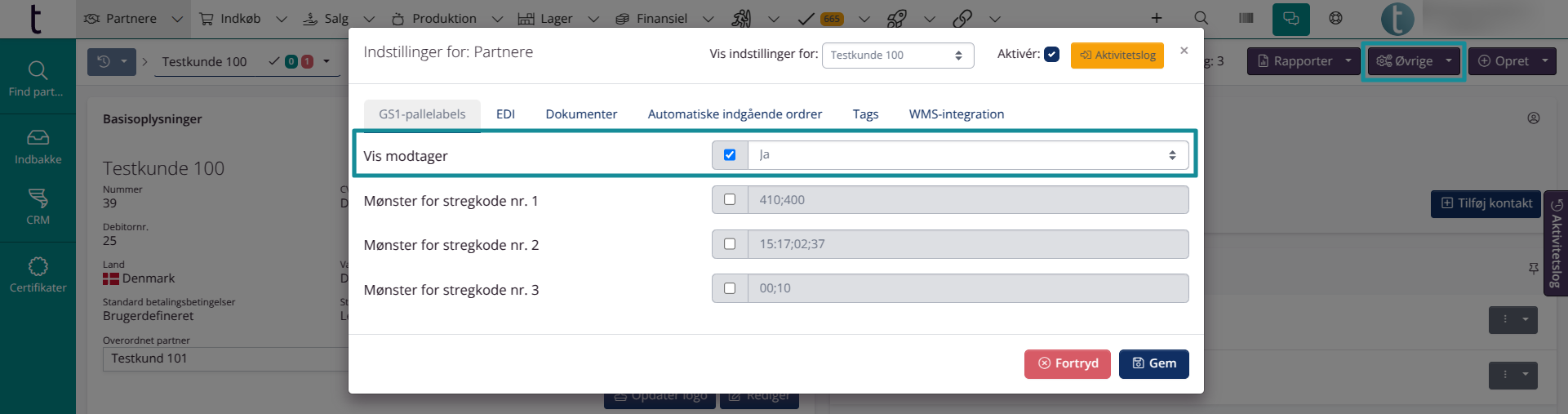Click the search magnifier icon in top bar
This screenshot has height=414, width=1568.
pyautogui.click(x=1201, y=18)
